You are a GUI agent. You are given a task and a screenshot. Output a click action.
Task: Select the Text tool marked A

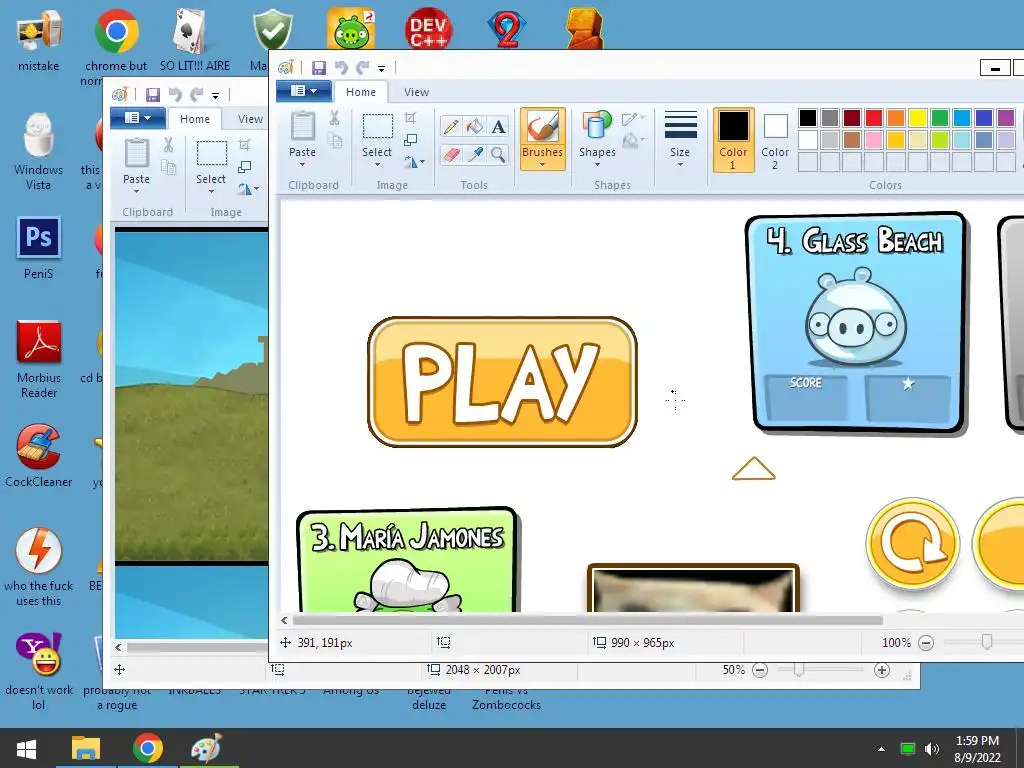[x=498, y=126]
